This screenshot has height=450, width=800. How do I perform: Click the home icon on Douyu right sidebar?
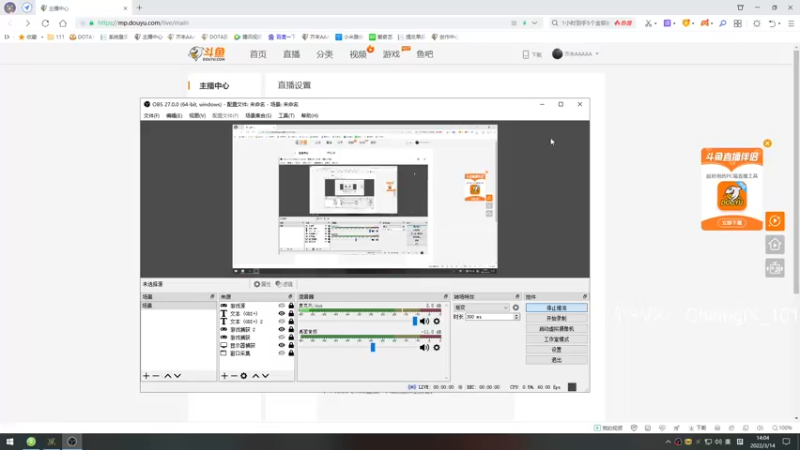tap(774, 245)
